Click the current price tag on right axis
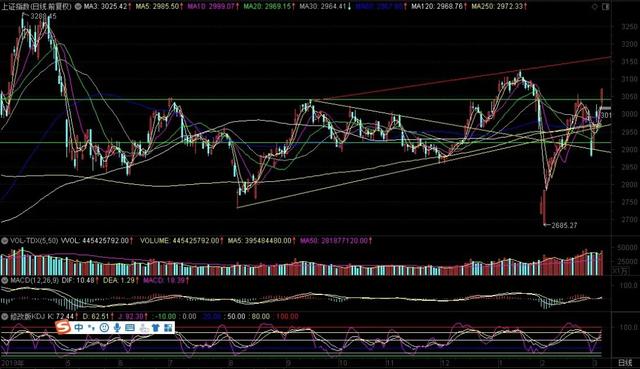 pos(606,115)
